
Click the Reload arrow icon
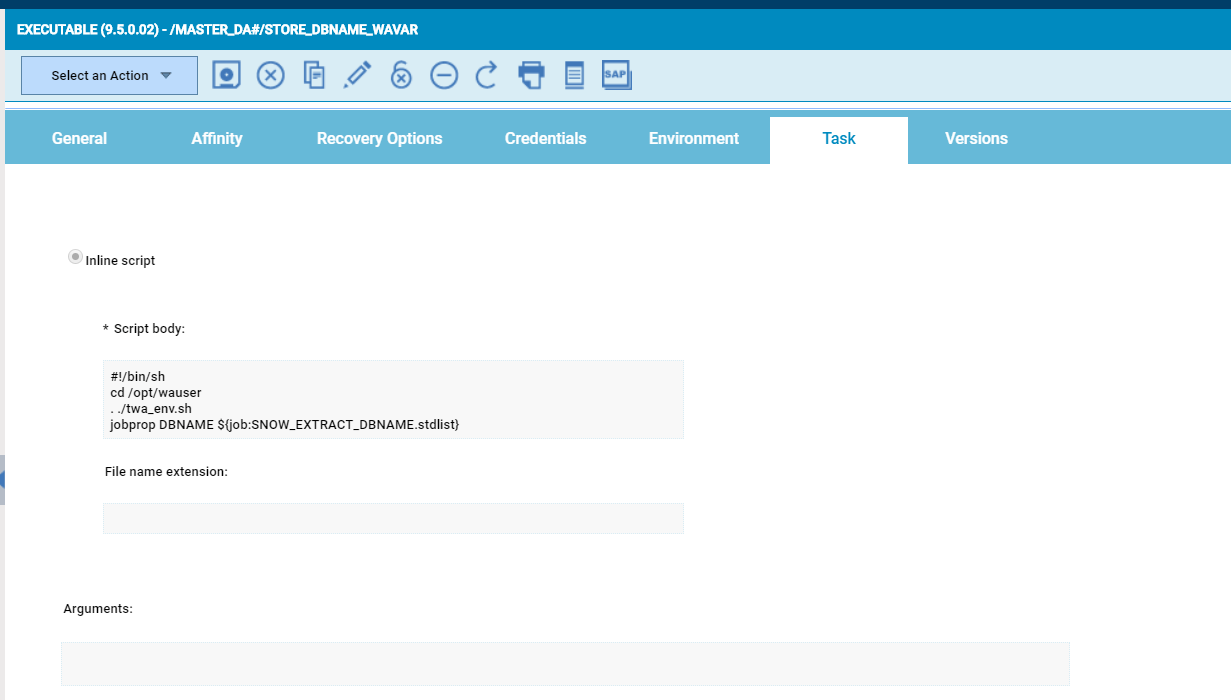point(487,74)
